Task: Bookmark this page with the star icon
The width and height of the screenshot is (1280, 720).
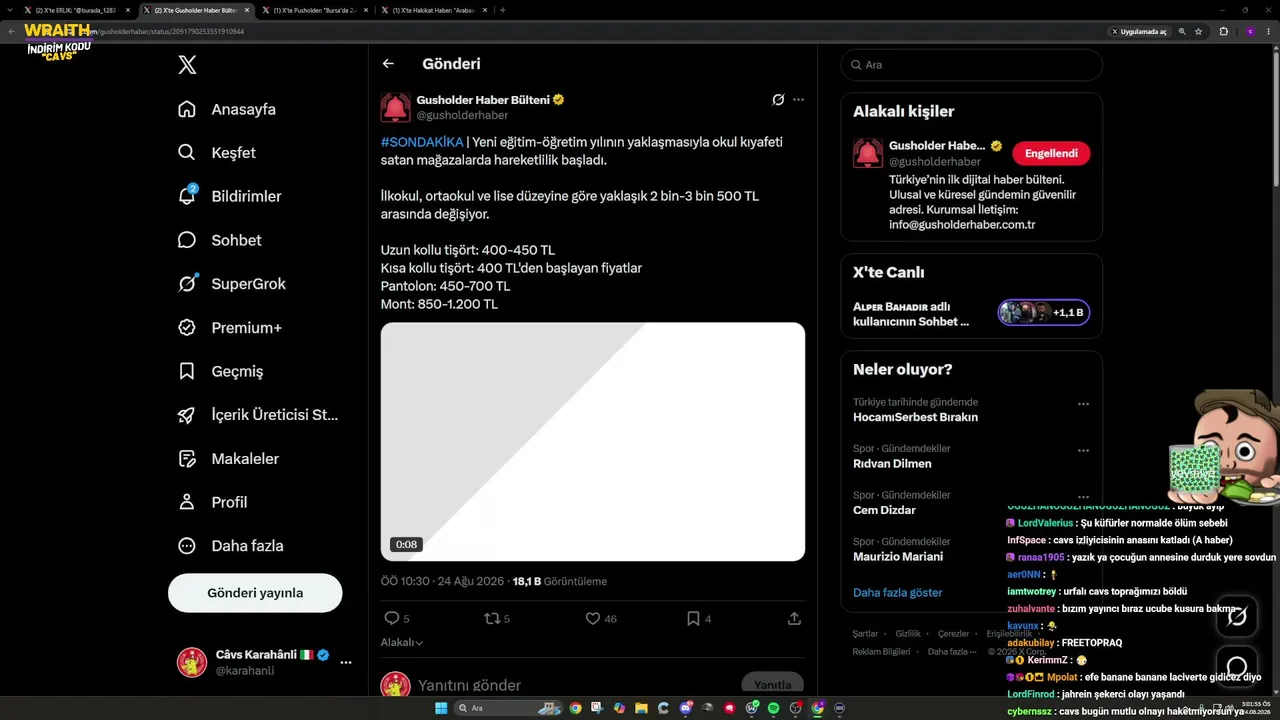Action: click(x=1198, y=31)
